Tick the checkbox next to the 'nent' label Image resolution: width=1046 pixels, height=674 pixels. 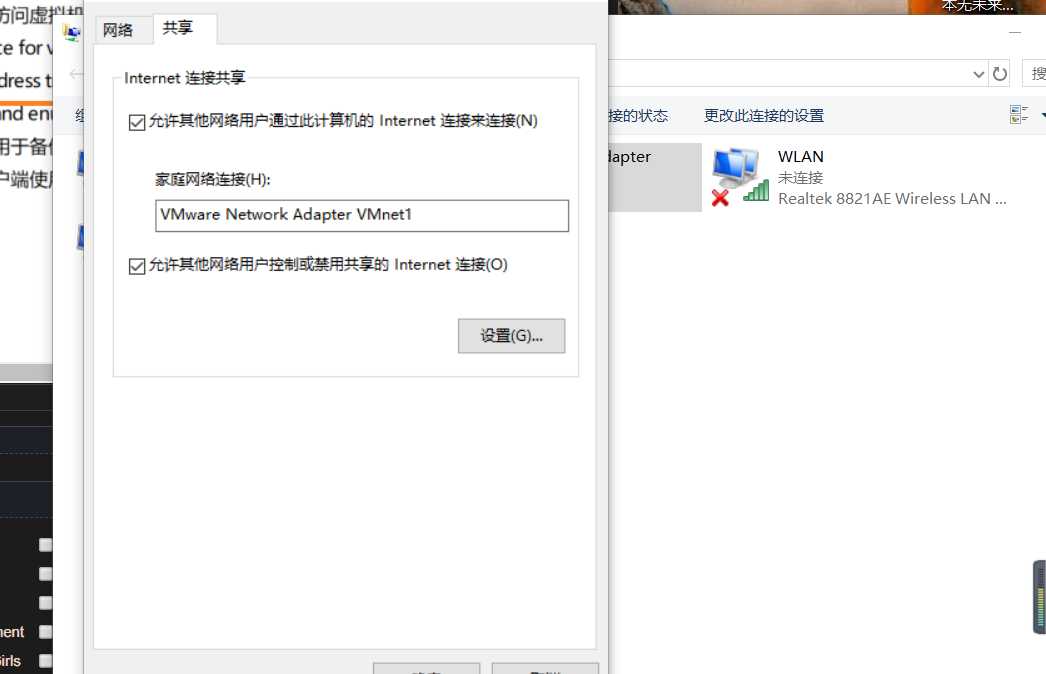45,631
